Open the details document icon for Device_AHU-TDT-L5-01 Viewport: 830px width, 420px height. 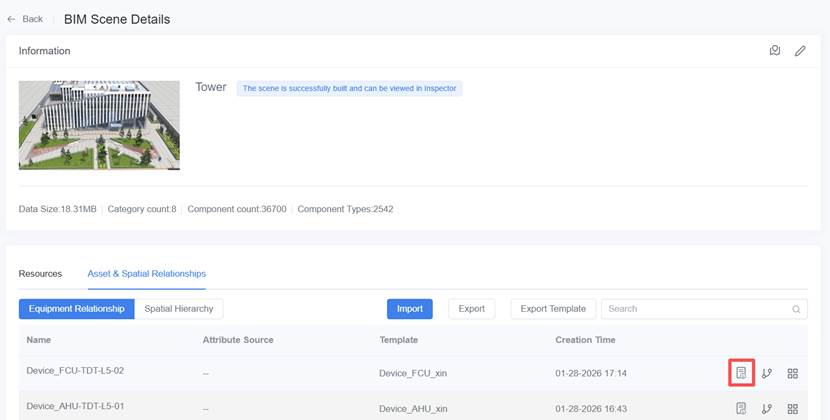pyautogui.click(x=741, y=408)
